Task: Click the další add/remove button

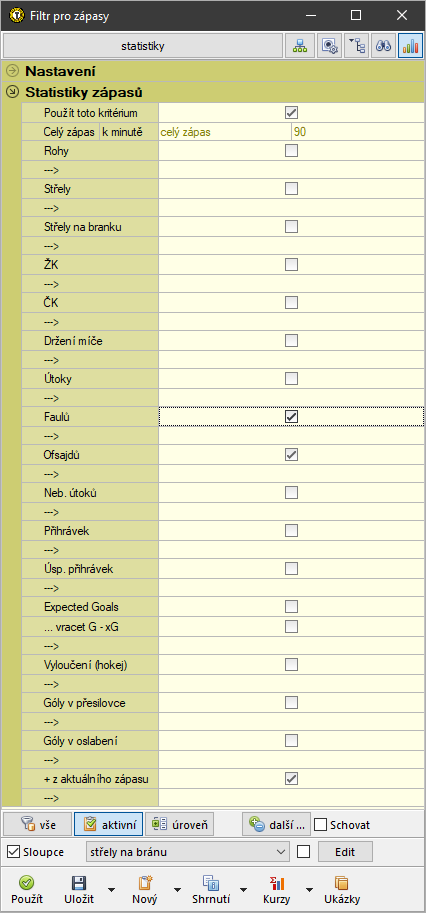Action: [x=276, y=824]
